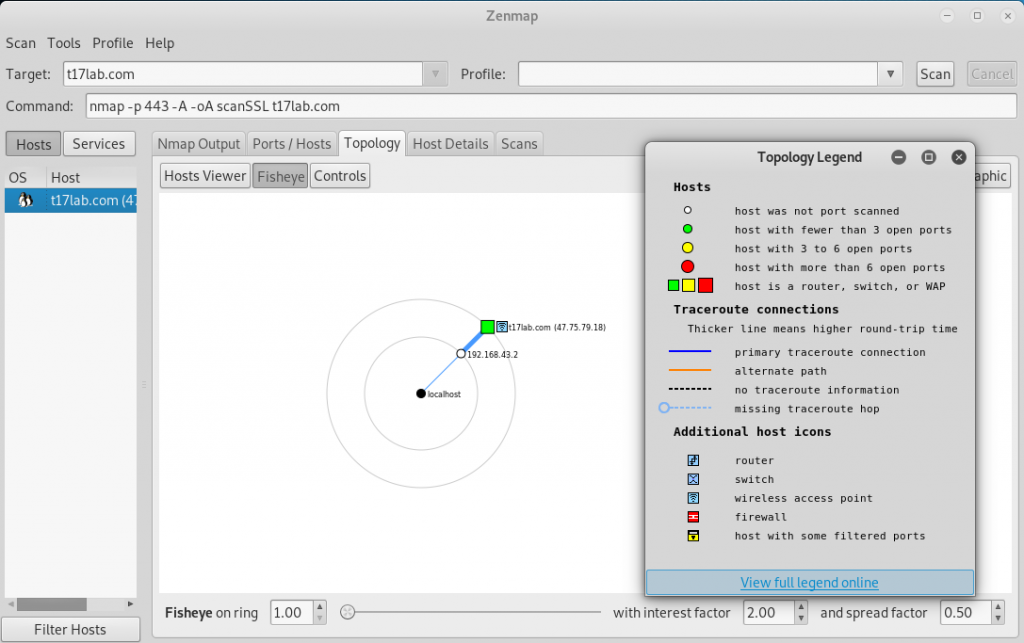Open the Controls panel in Topology view

pos(340,175)
